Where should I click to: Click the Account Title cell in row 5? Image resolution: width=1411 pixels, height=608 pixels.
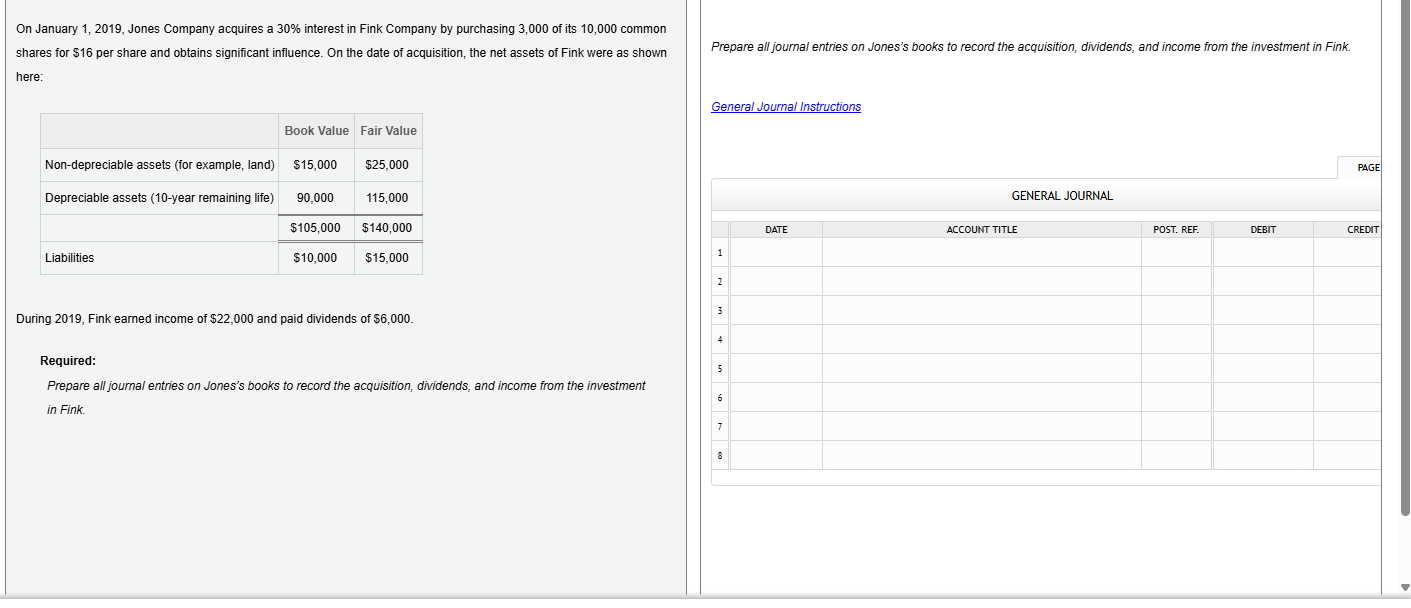coord(981,368)
